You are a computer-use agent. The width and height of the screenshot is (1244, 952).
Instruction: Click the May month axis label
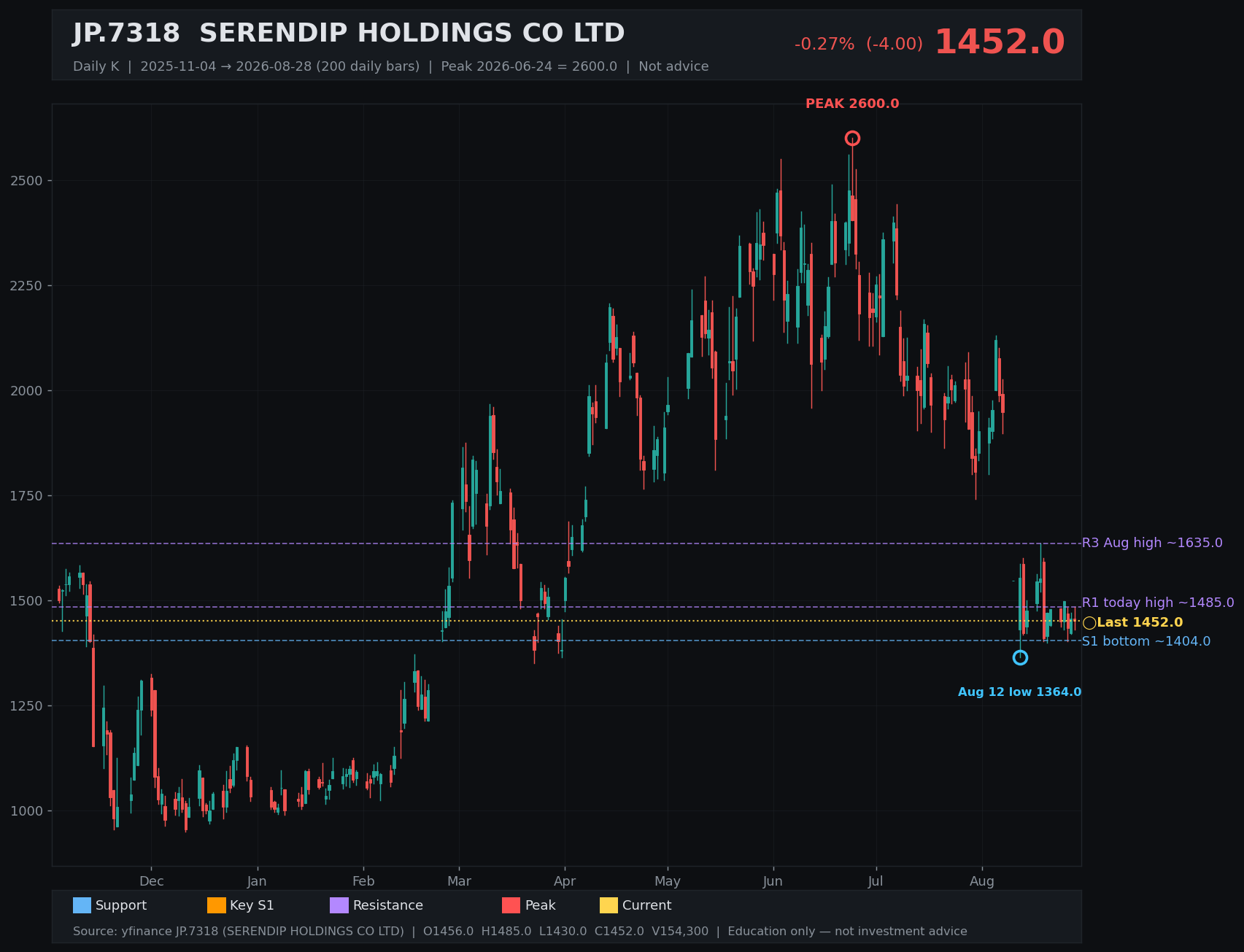(x=668, y=881)
